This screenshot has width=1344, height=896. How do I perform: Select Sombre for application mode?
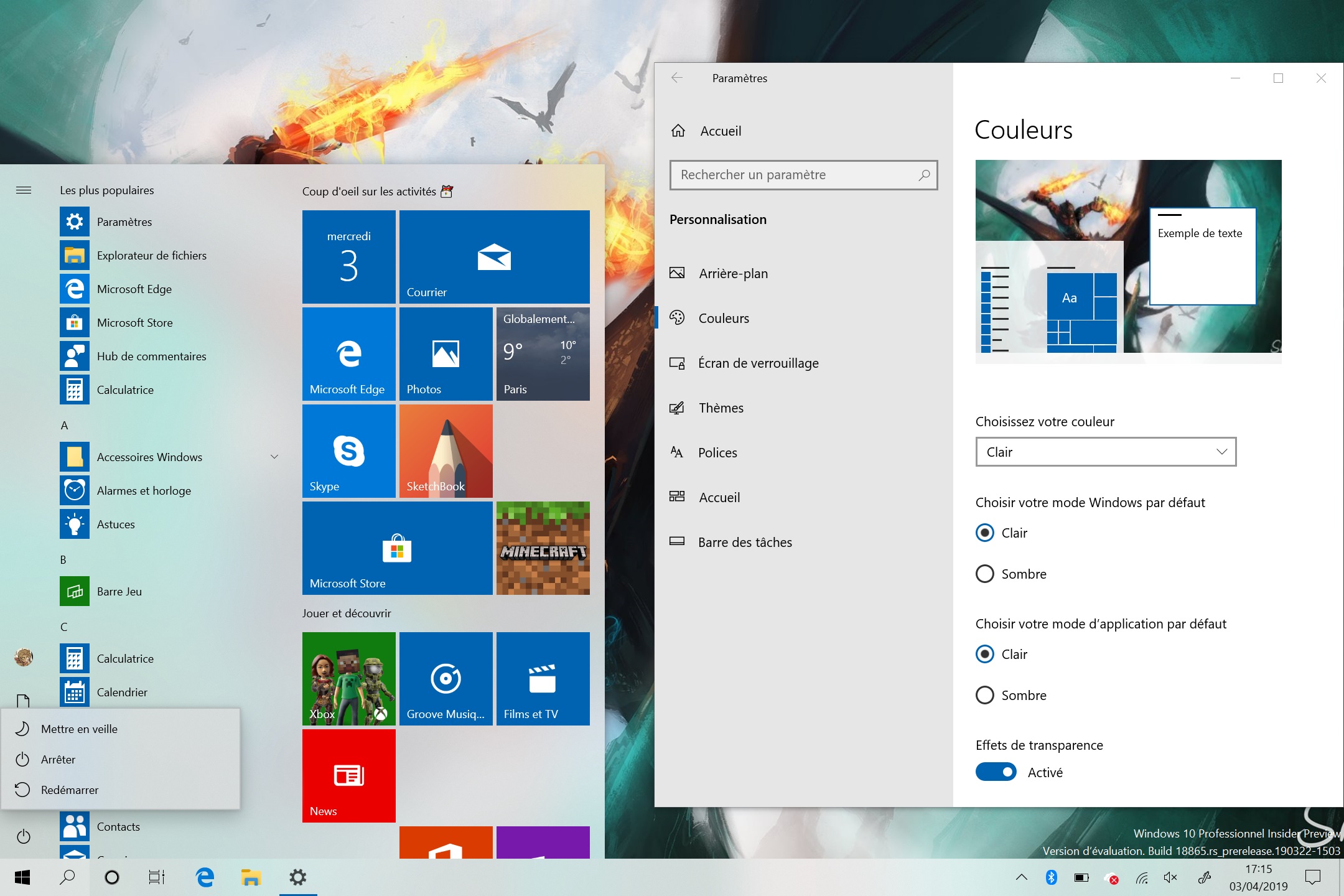click(x=985, y=695)
